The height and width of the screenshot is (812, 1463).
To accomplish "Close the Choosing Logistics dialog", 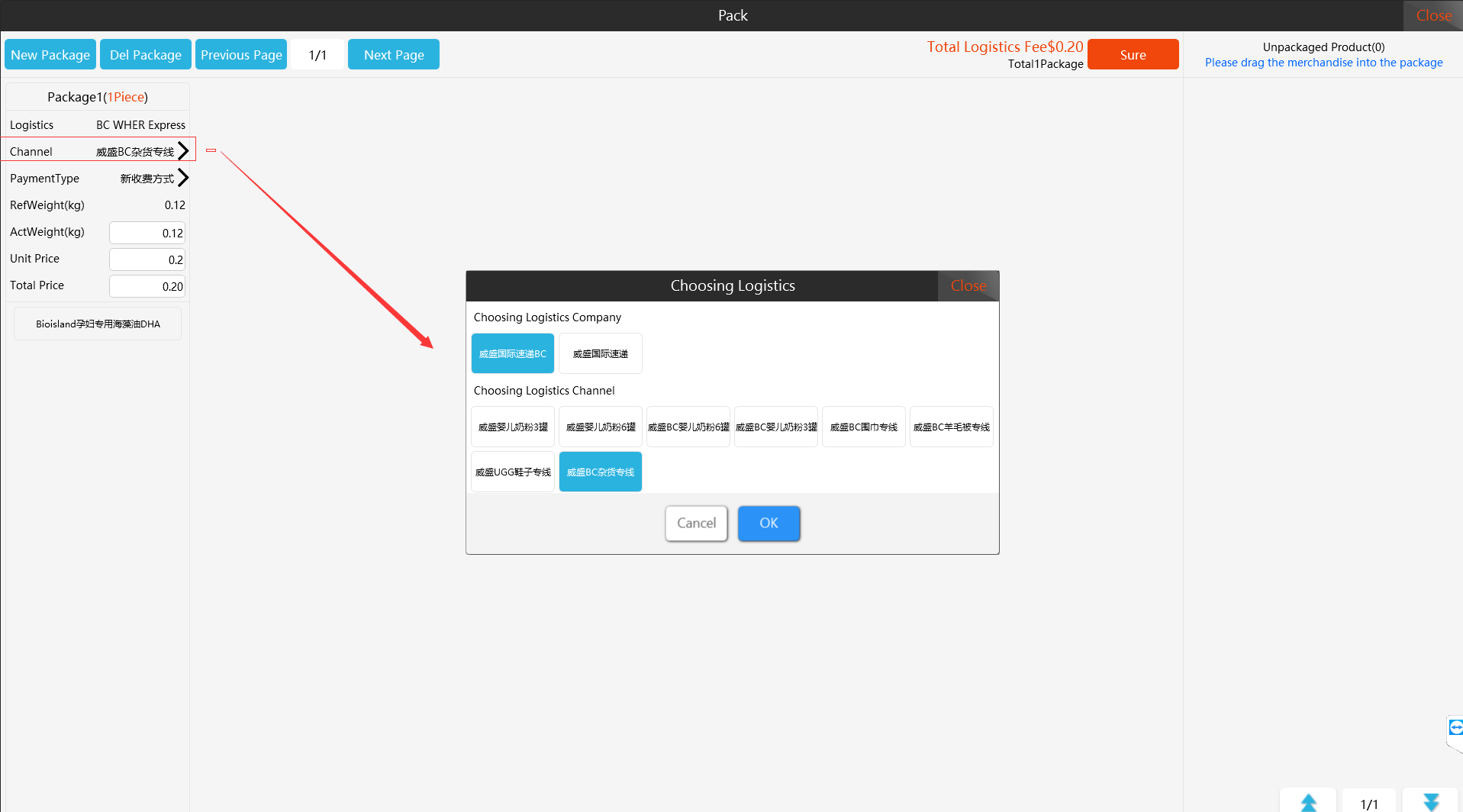I will click(968, 285).
